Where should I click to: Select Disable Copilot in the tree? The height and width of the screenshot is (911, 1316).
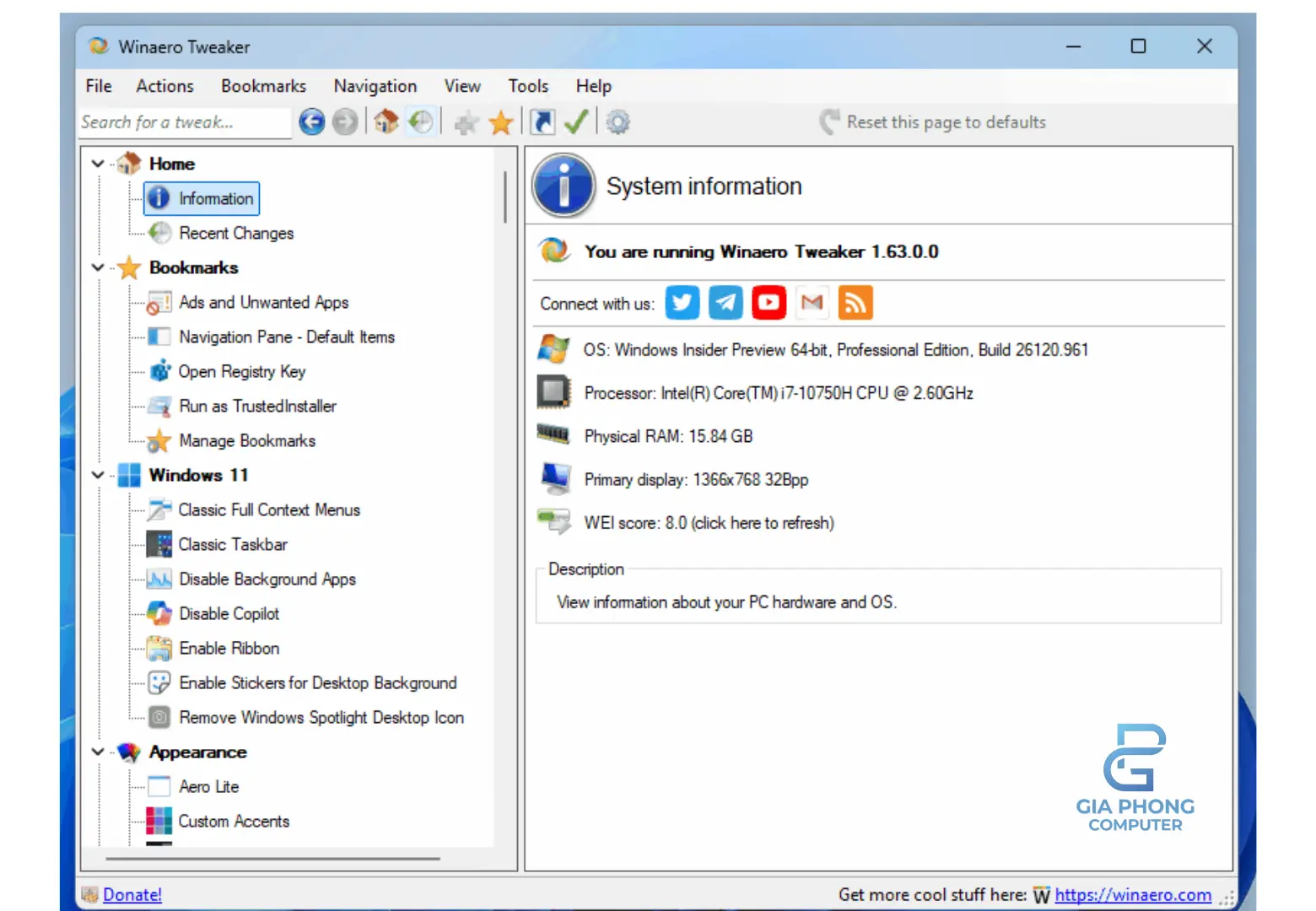pyautogui.click(x=229, y=613)
